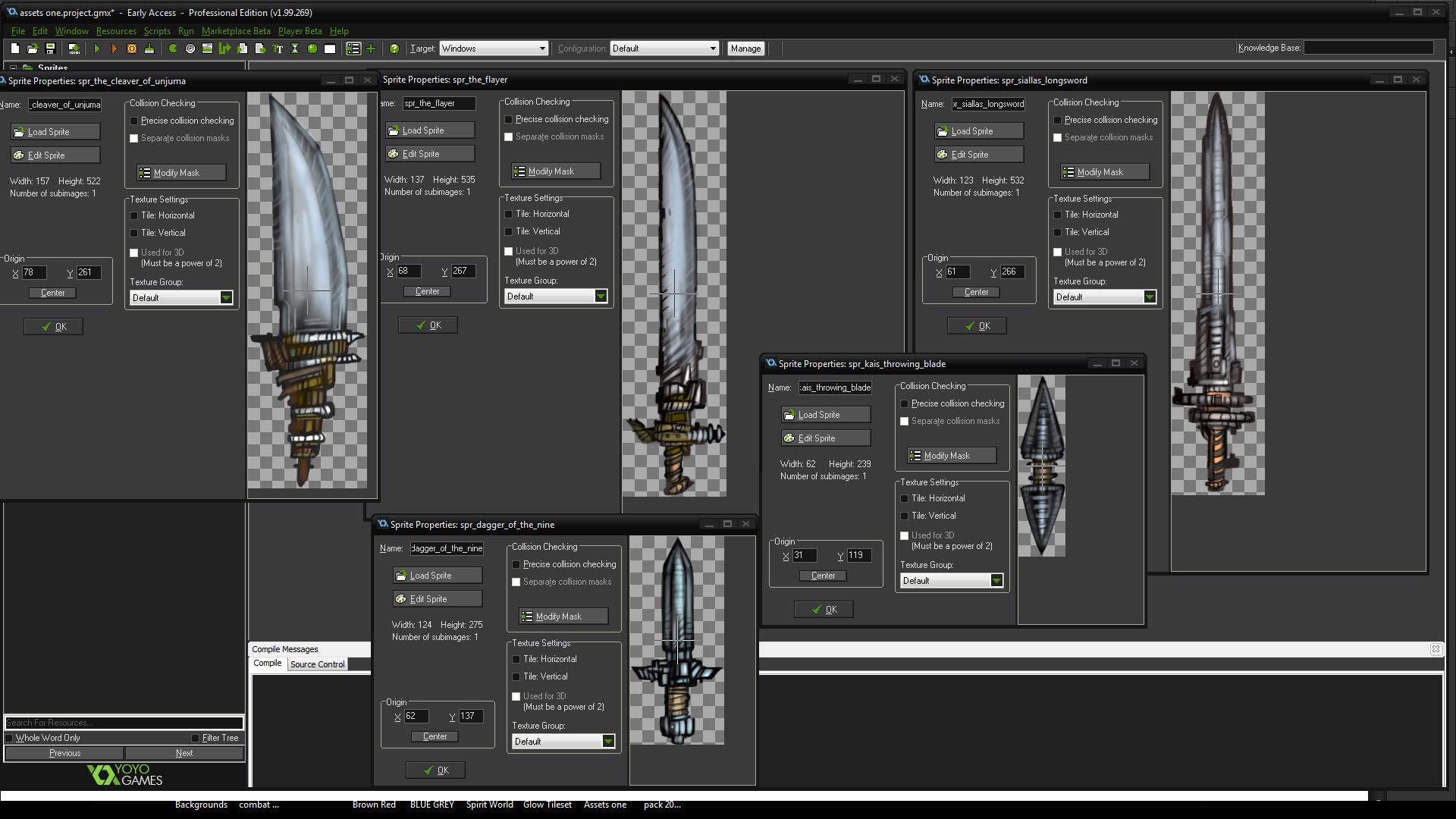Open the Texture Group dropdown for spr_siallas_longsword
The height and width of the screenshot is (819, 1456).
(x=1150, y=297)
